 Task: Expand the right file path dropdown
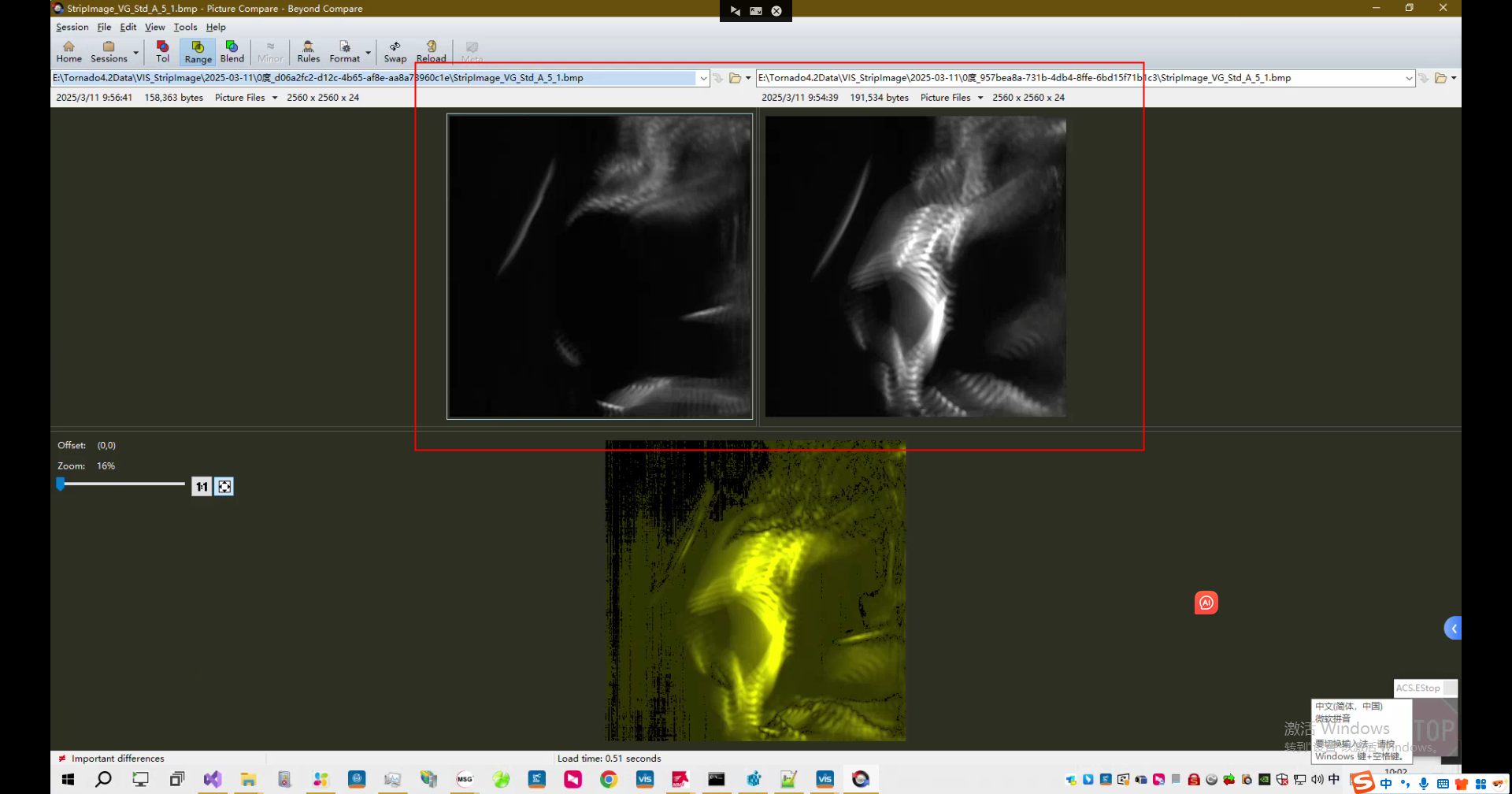point(1408,78)
